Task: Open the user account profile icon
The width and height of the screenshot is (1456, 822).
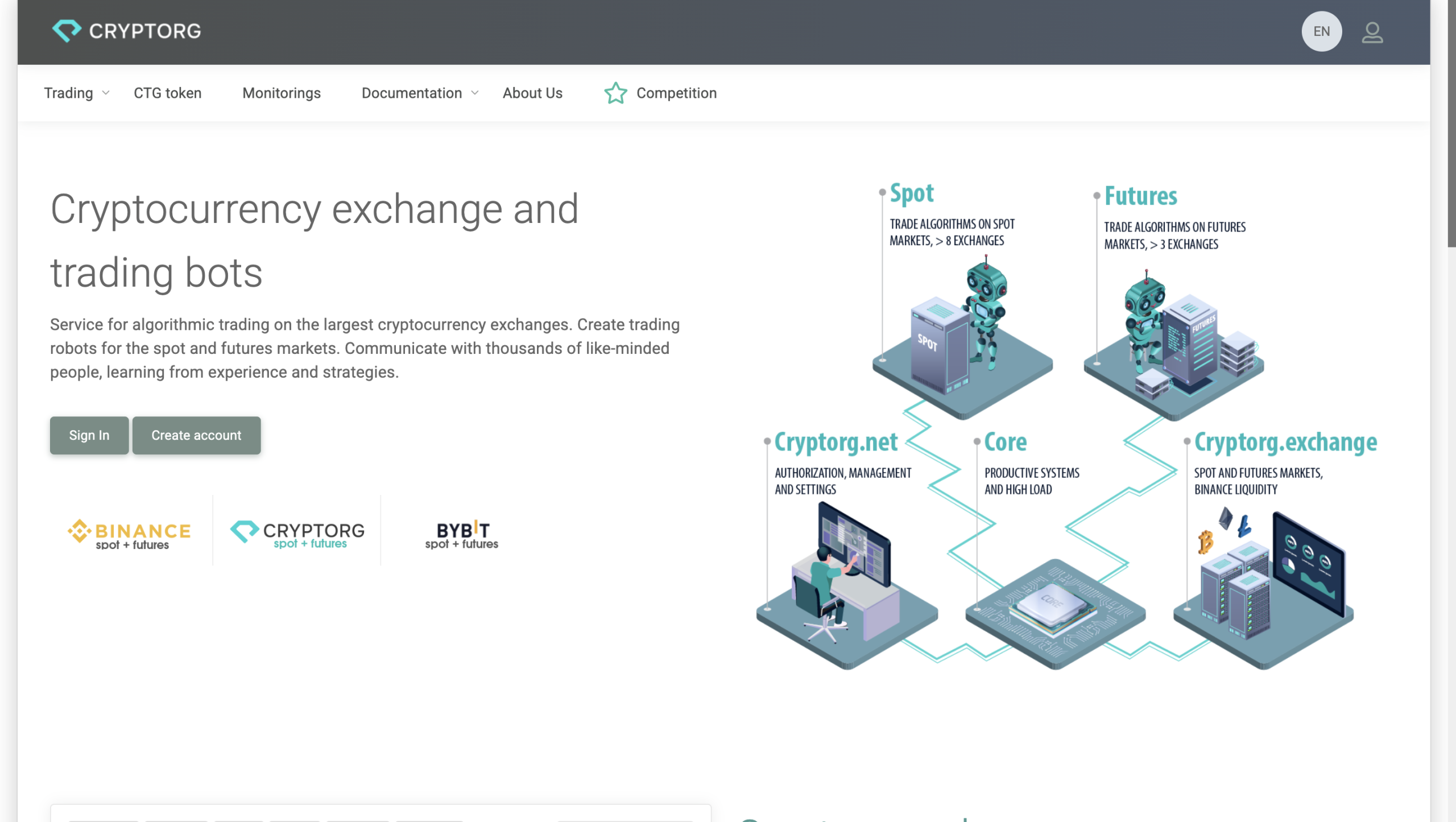Action: coord(1372,32)
